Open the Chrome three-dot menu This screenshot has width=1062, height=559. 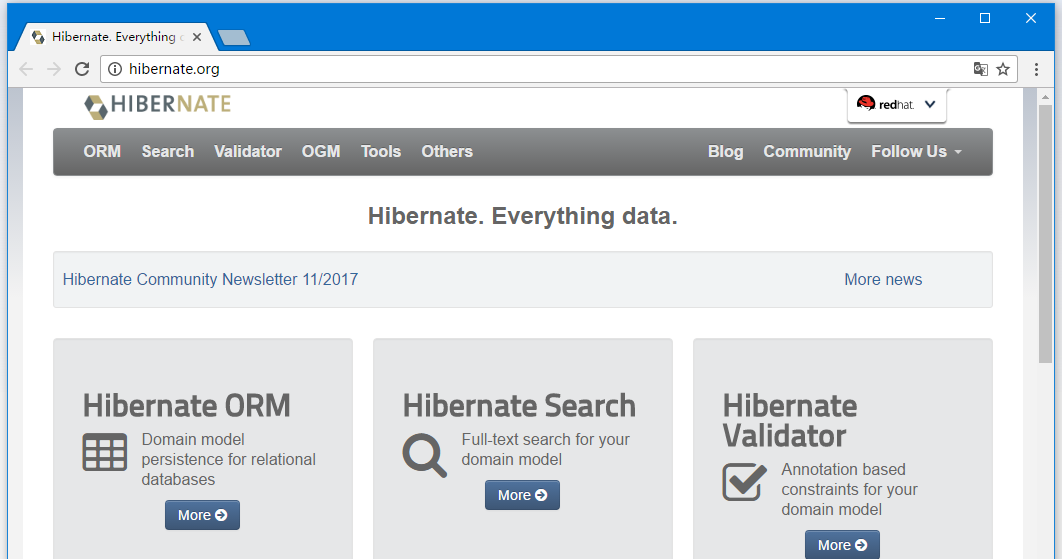pos(1036,69)
